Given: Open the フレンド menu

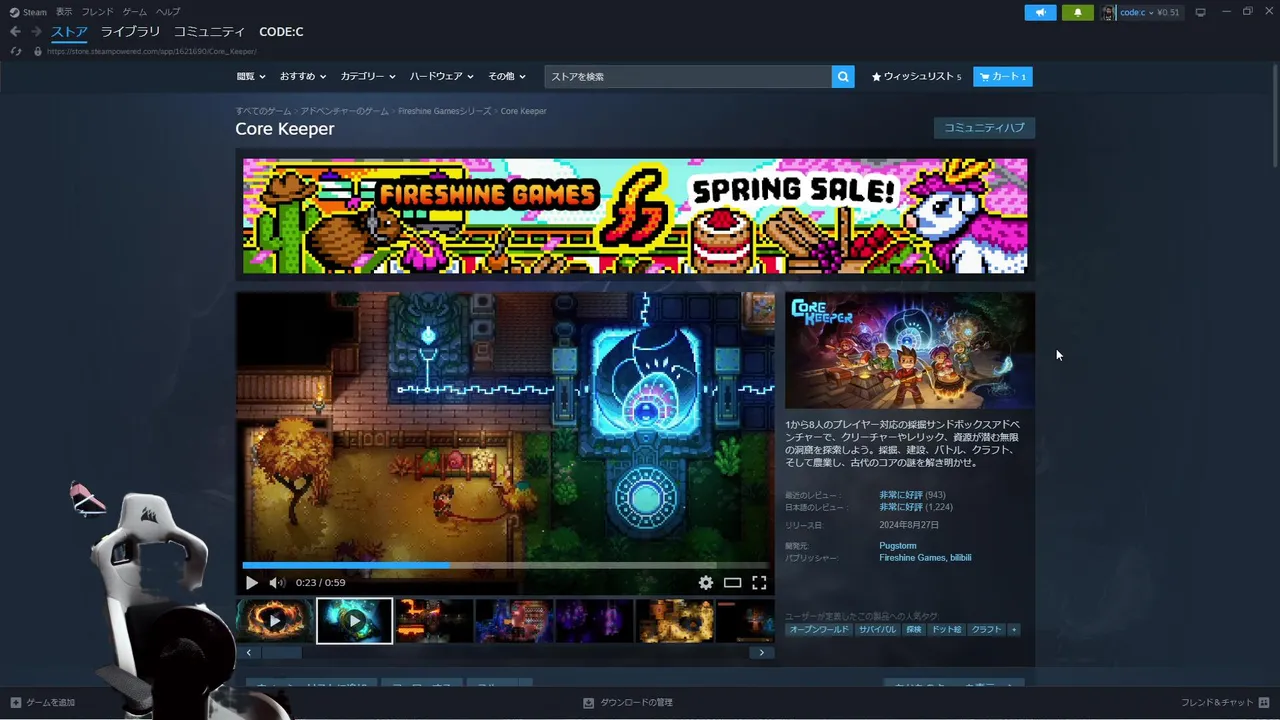Looking at the screenshot, I should tap(97, 12).
